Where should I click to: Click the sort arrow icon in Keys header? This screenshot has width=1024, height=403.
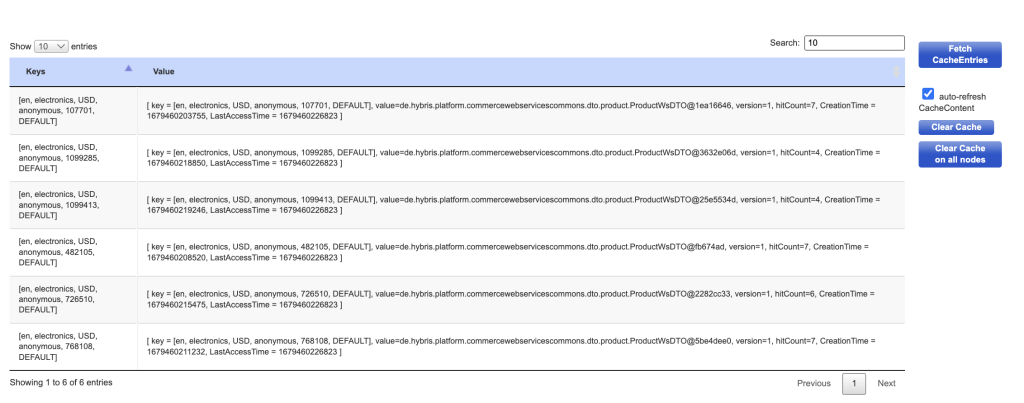tap(128, 69)
